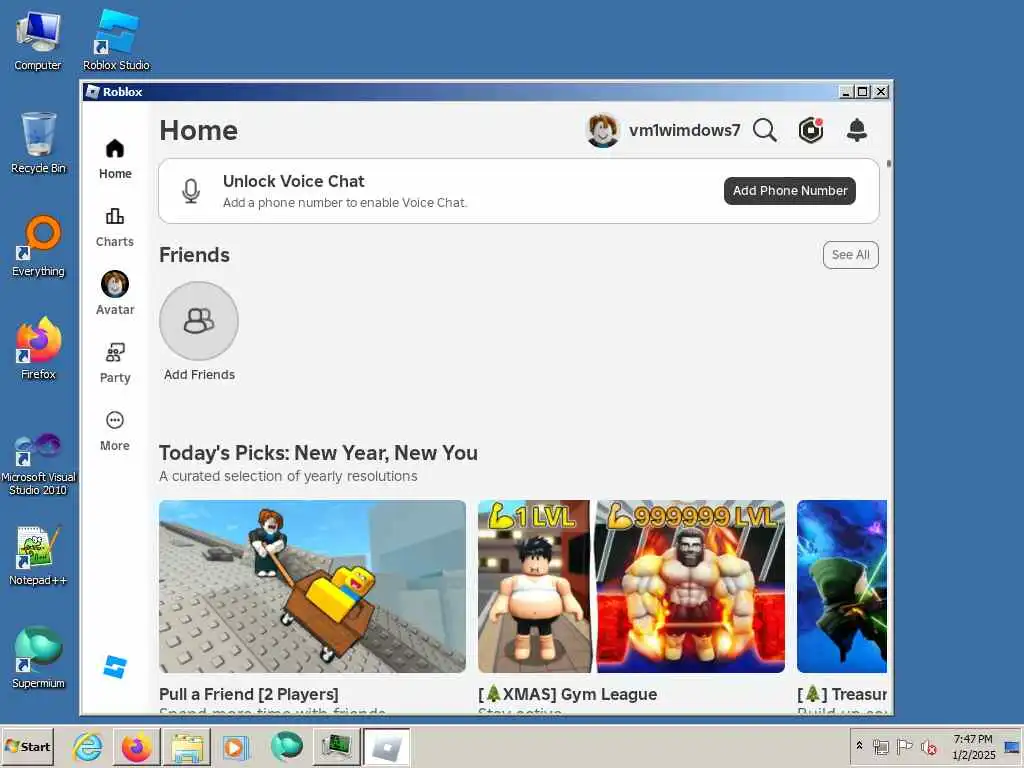This screenshot has width=1024, height=768.
Task: Click 'Add a phone number to enable Voice Chat.'
Action: coord(345,202)
